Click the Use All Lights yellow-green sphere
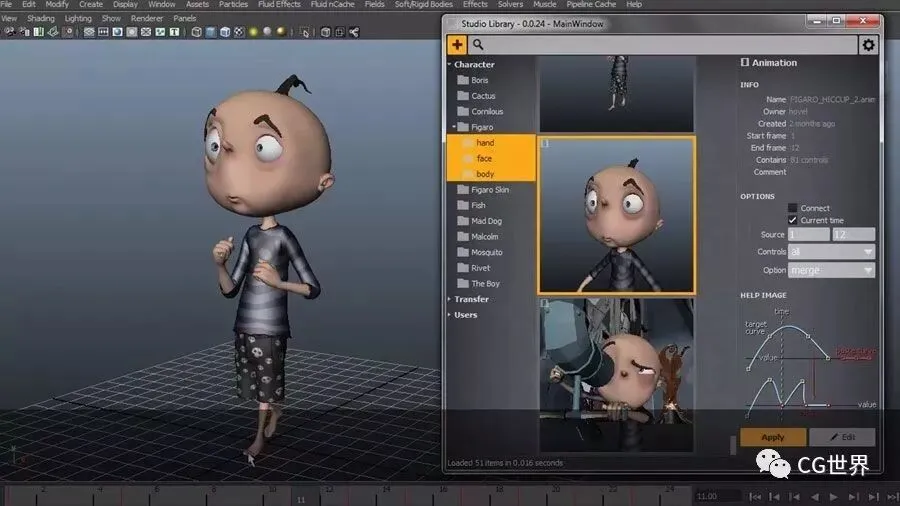Viewport: 900px width, 506px height. pos(253,32)
